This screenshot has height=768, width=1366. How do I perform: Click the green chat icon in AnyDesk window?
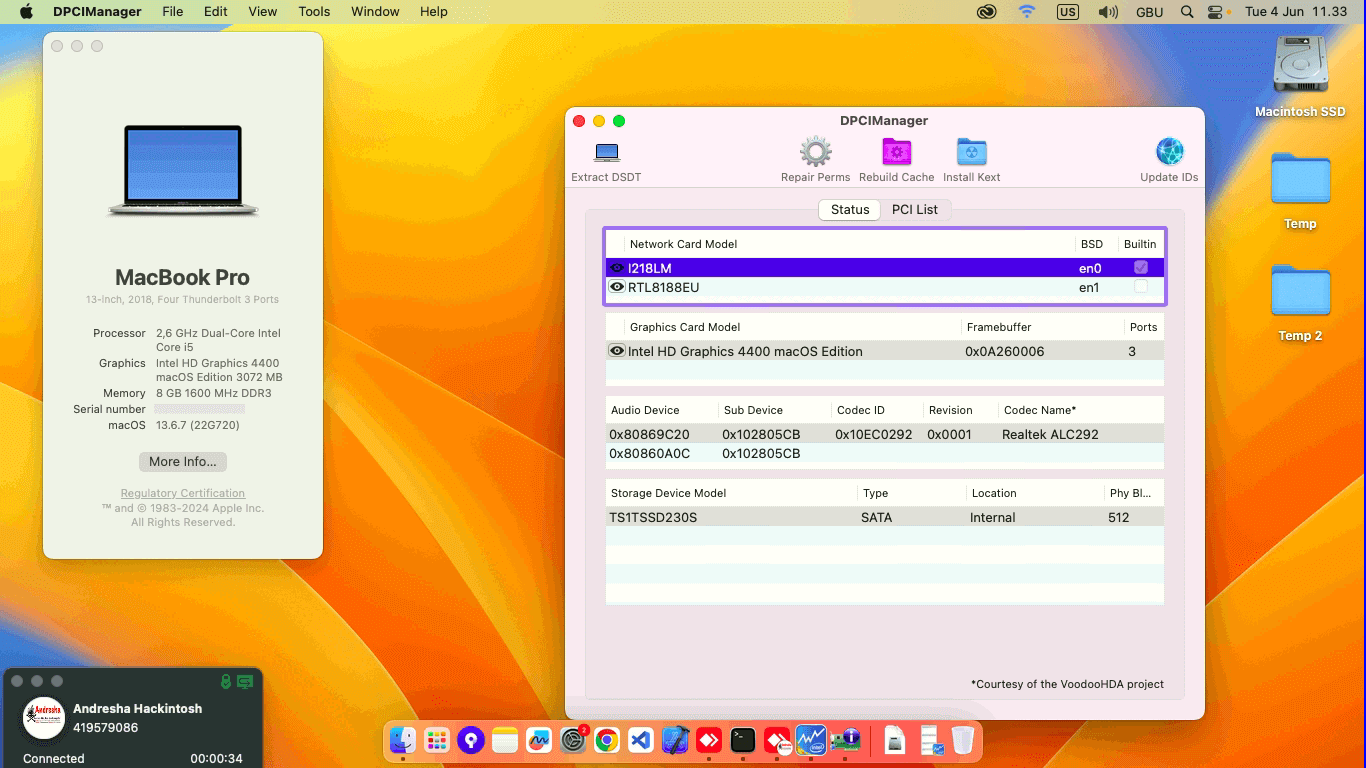tap(245, 681)
